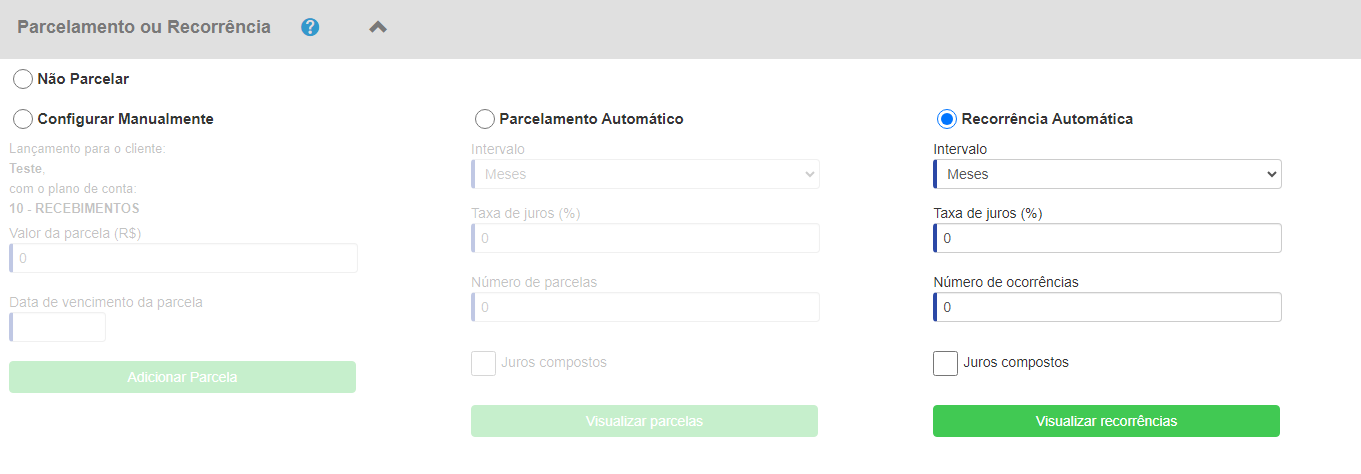This screenshot has height=474, width=1361.
Task: Select Configurar Manualmente radio button
Action: pos(23,118)
